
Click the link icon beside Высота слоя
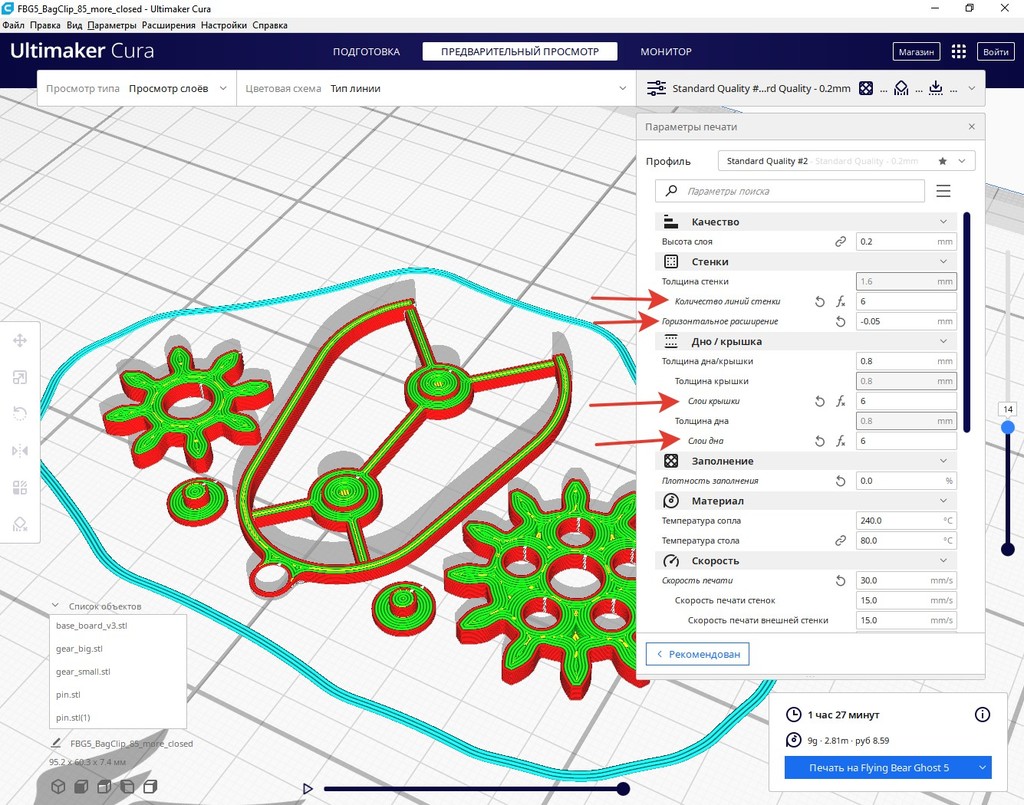pos(840,242)
